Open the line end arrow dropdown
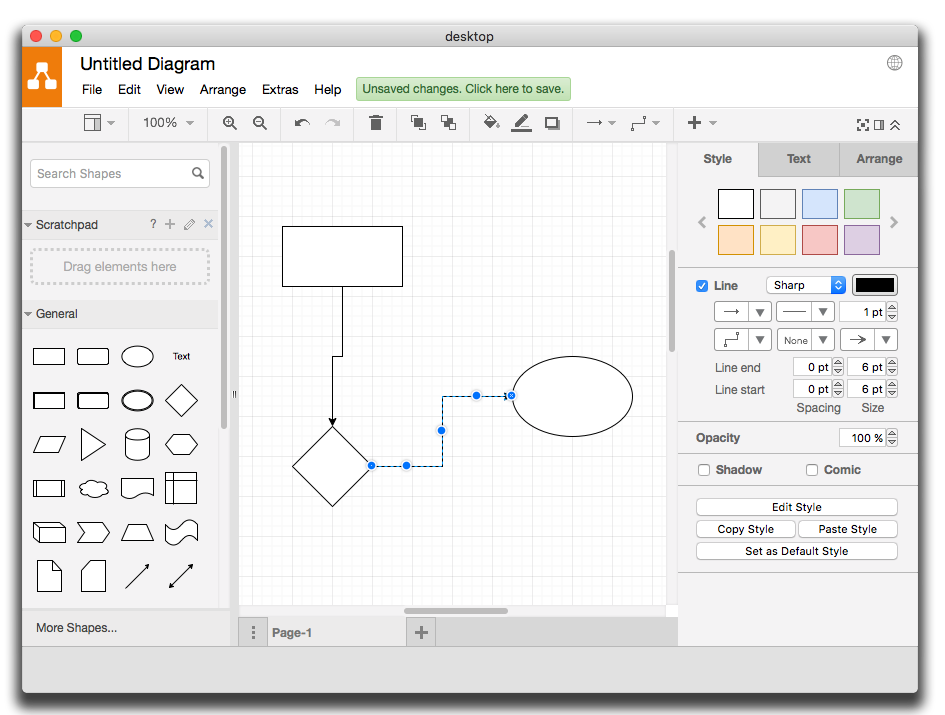Viewport: 945px width, 715px height. 868,340
